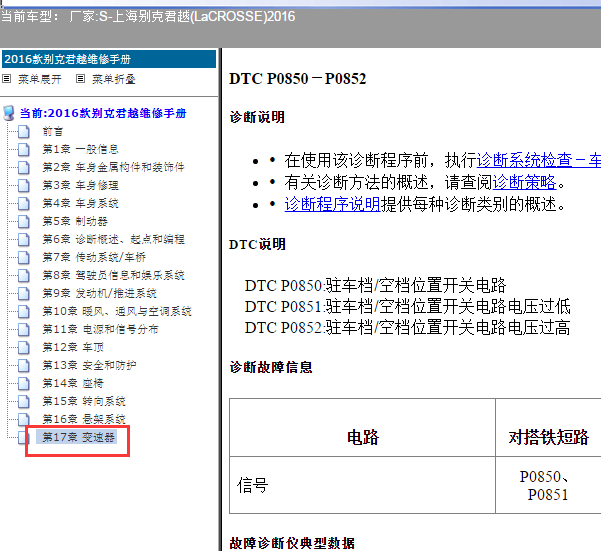Collapse all menus with 菜单折叠

(x=114, y=79)
